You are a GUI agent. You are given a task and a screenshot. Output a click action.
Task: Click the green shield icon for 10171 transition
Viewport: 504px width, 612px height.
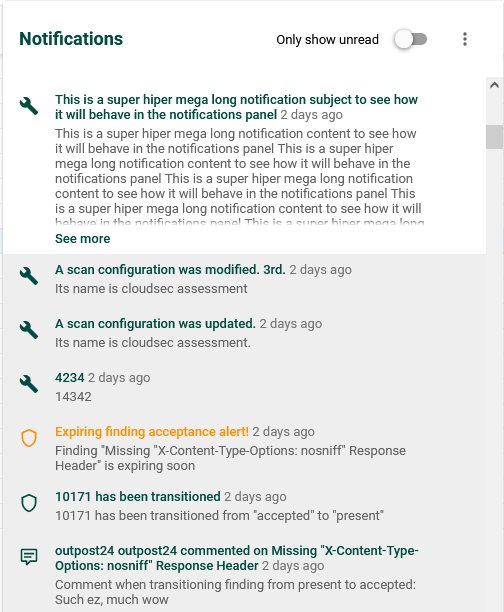[x=29, y=503]
